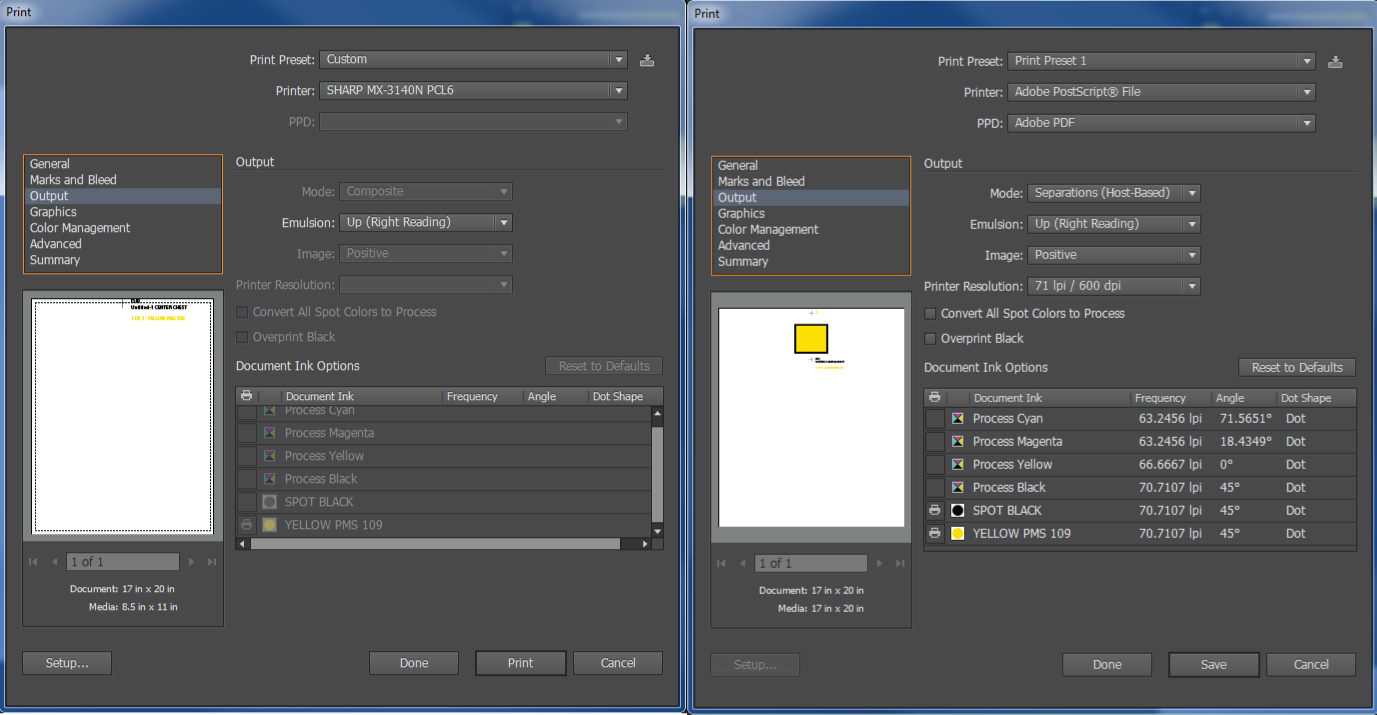Toggle print icon for YELLOW PMS 109, right dialog

pyautogui.click(x=935, y=533)
